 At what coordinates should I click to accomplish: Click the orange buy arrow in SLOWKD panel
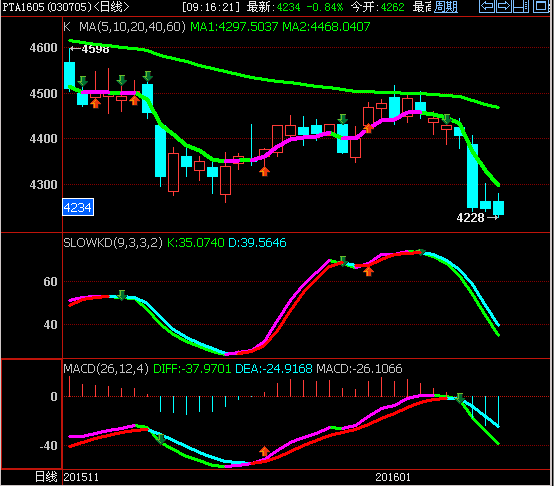(x=368, y=271)
